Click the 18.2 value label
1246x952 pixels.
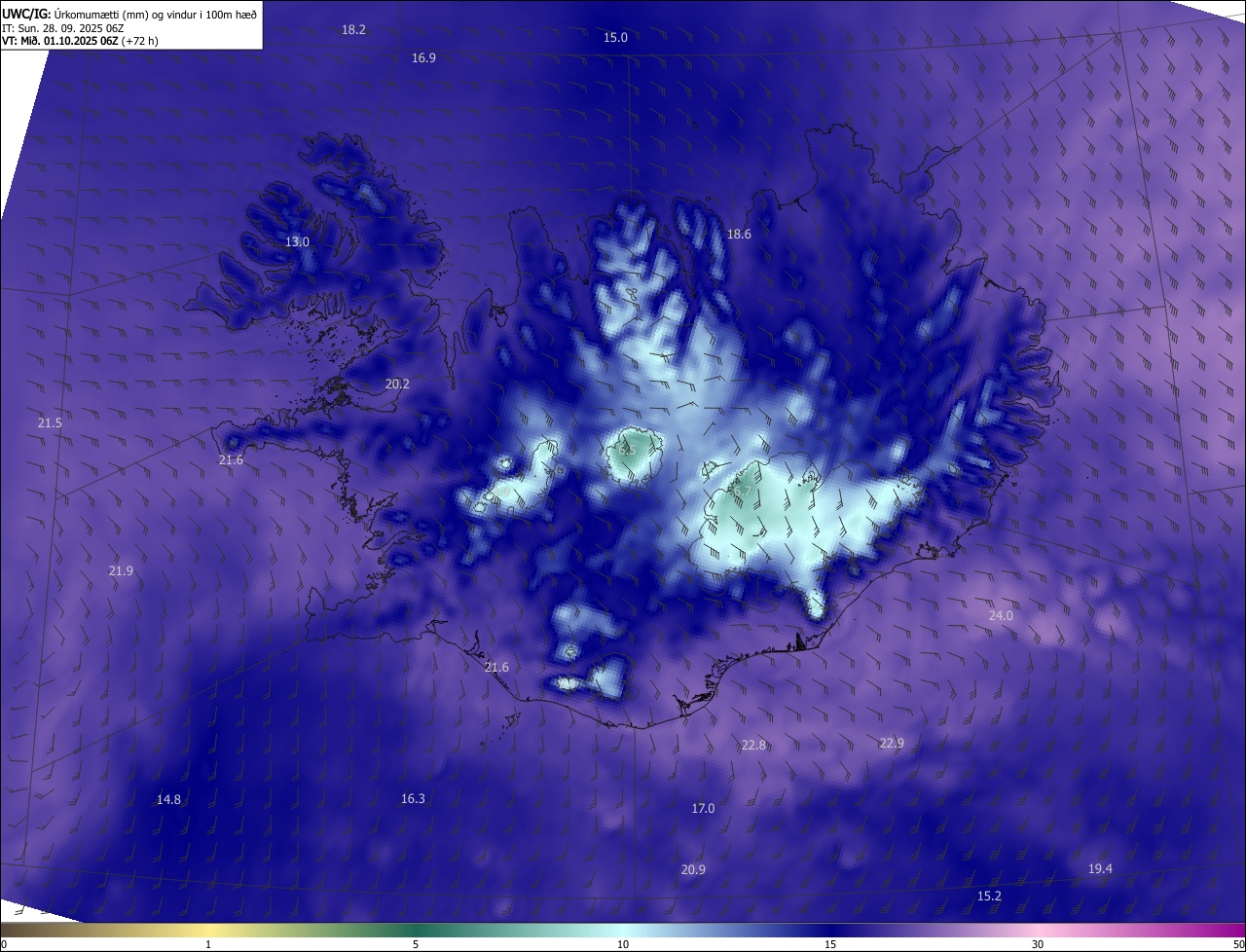[x=353, y=30]
